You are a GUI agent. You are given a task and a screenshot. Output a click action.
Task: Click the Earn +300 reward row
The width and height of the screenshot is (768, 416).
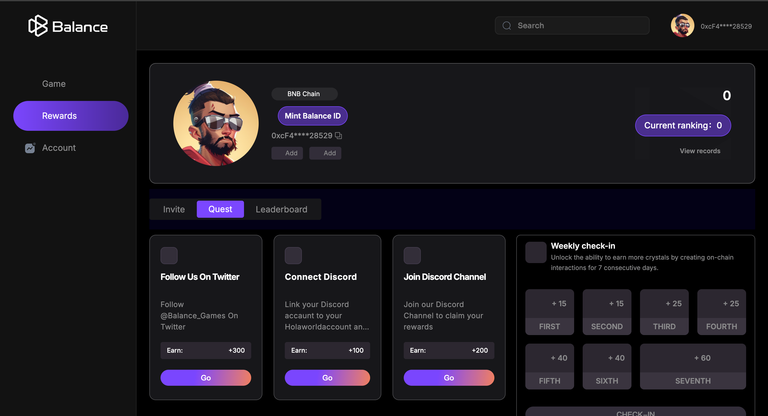click(206, 350)
